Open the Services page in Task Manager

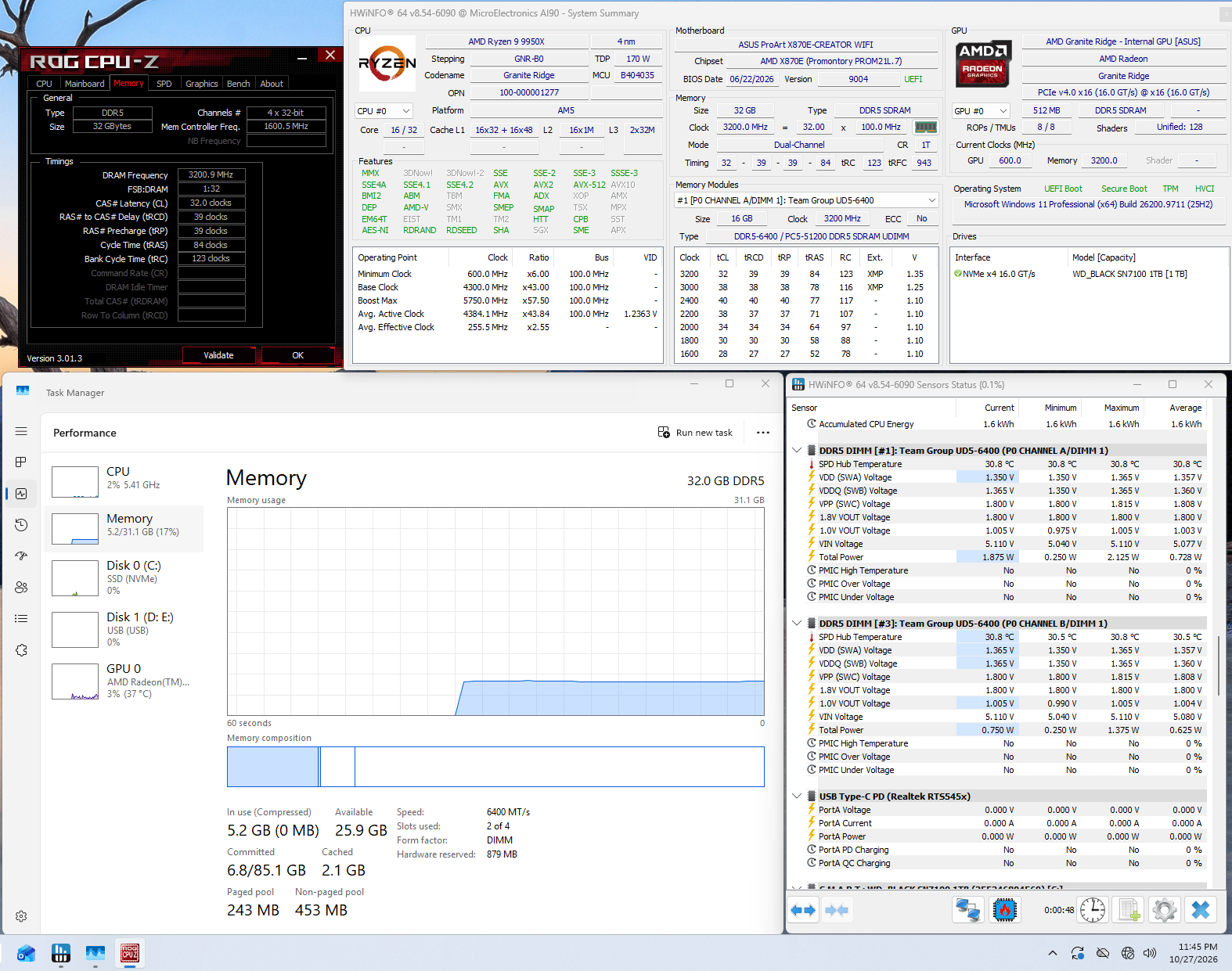point(21,650)
